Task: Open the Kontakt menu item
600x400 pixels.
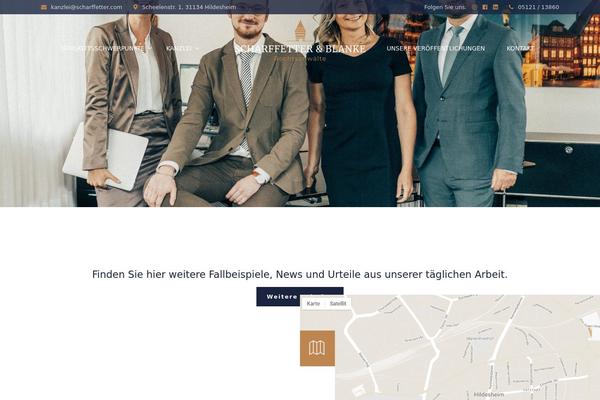Action: (520, 49)
